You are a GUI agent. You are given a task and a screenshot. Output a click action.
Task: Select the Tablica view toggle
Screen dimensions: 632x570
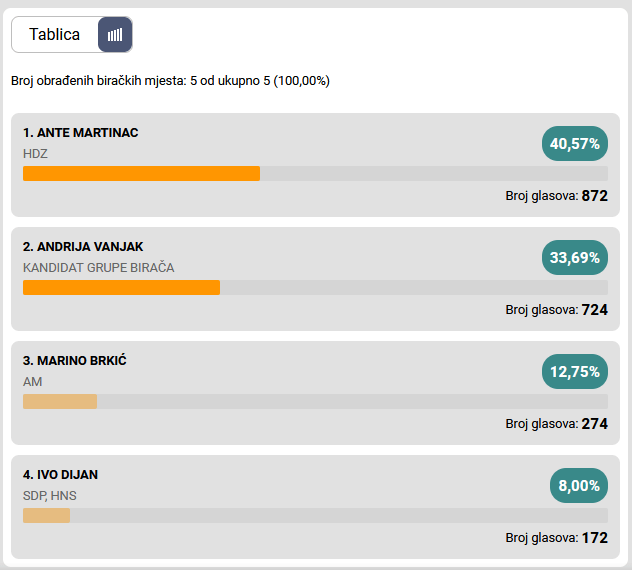click(55, 35)
